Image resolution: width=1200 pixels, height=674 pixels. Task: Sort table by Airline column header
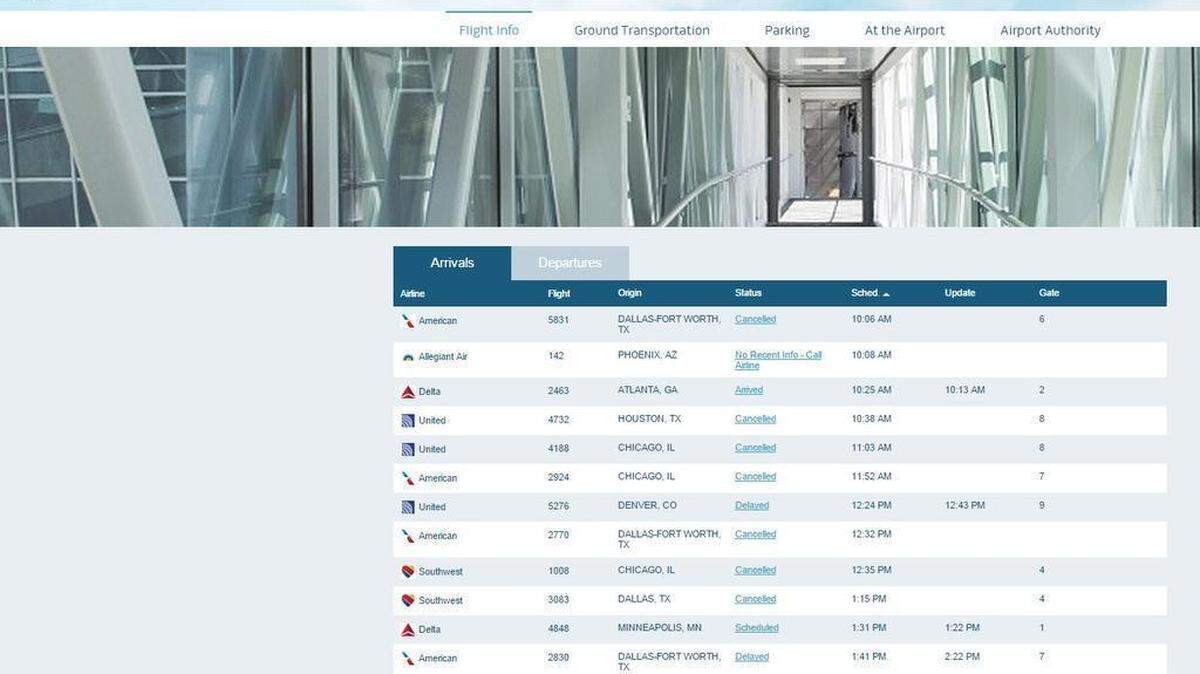(412, 294)
